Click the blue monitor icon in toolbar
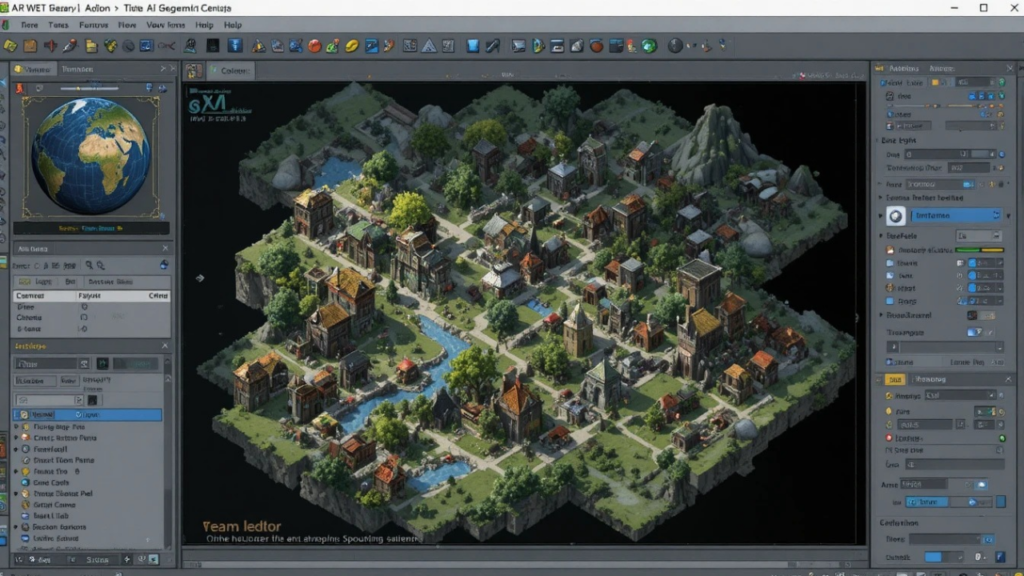Screen dimensions: 1024x576 click(146, 46)
